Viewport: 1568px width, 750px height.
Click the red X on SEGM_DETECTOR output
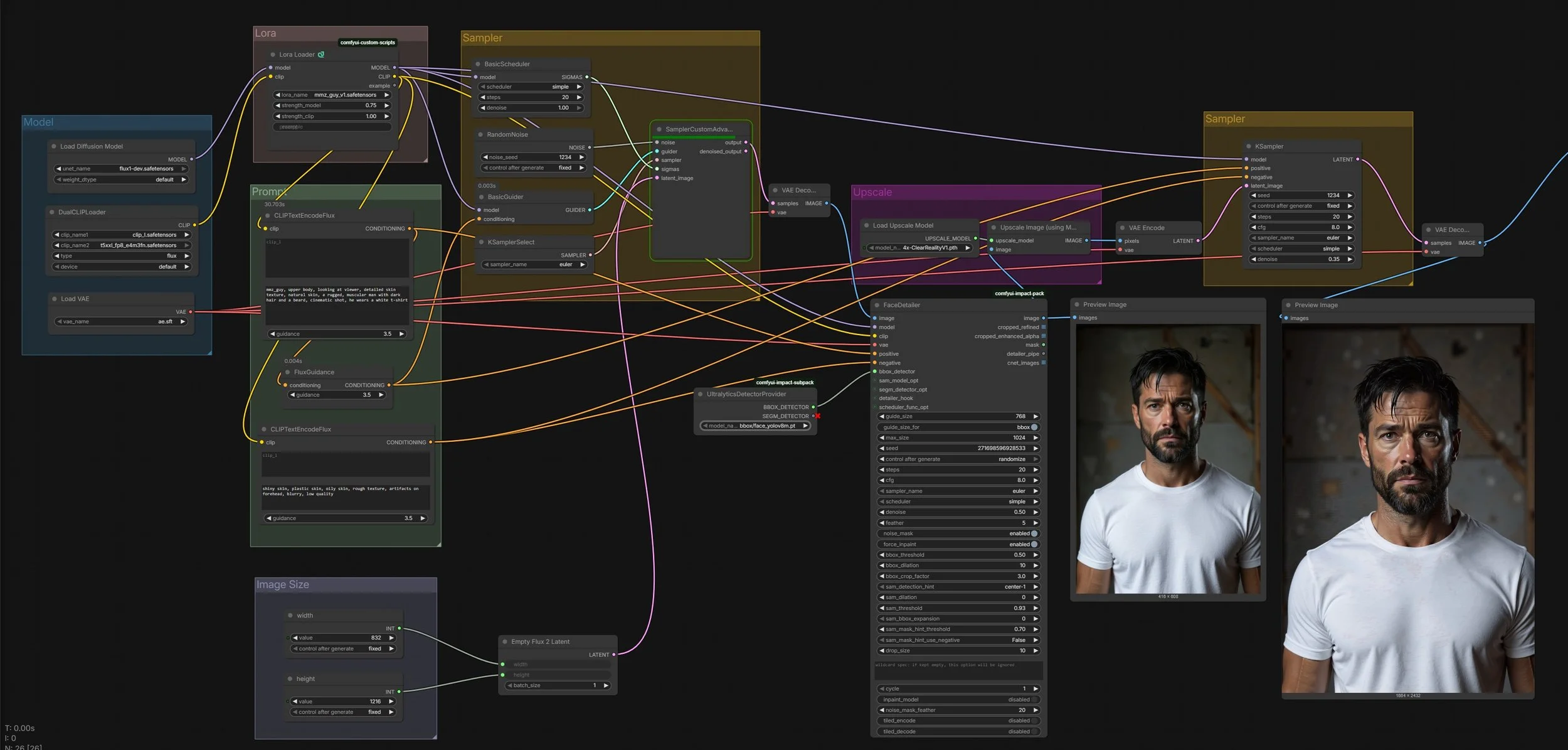pyautogui.click(x=818, y=416)
